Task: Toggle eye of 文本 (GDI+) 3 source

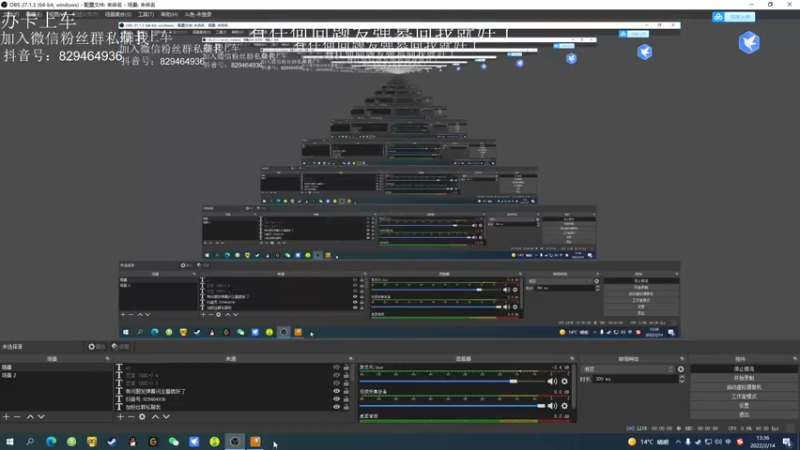Action: (x=336, y=383)
